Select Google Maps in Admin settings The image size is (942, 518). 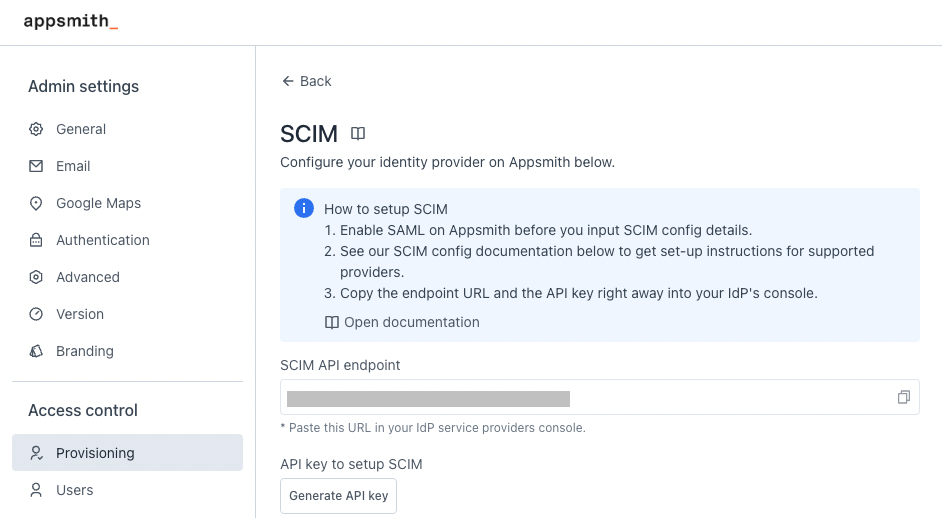click(98, 203)
